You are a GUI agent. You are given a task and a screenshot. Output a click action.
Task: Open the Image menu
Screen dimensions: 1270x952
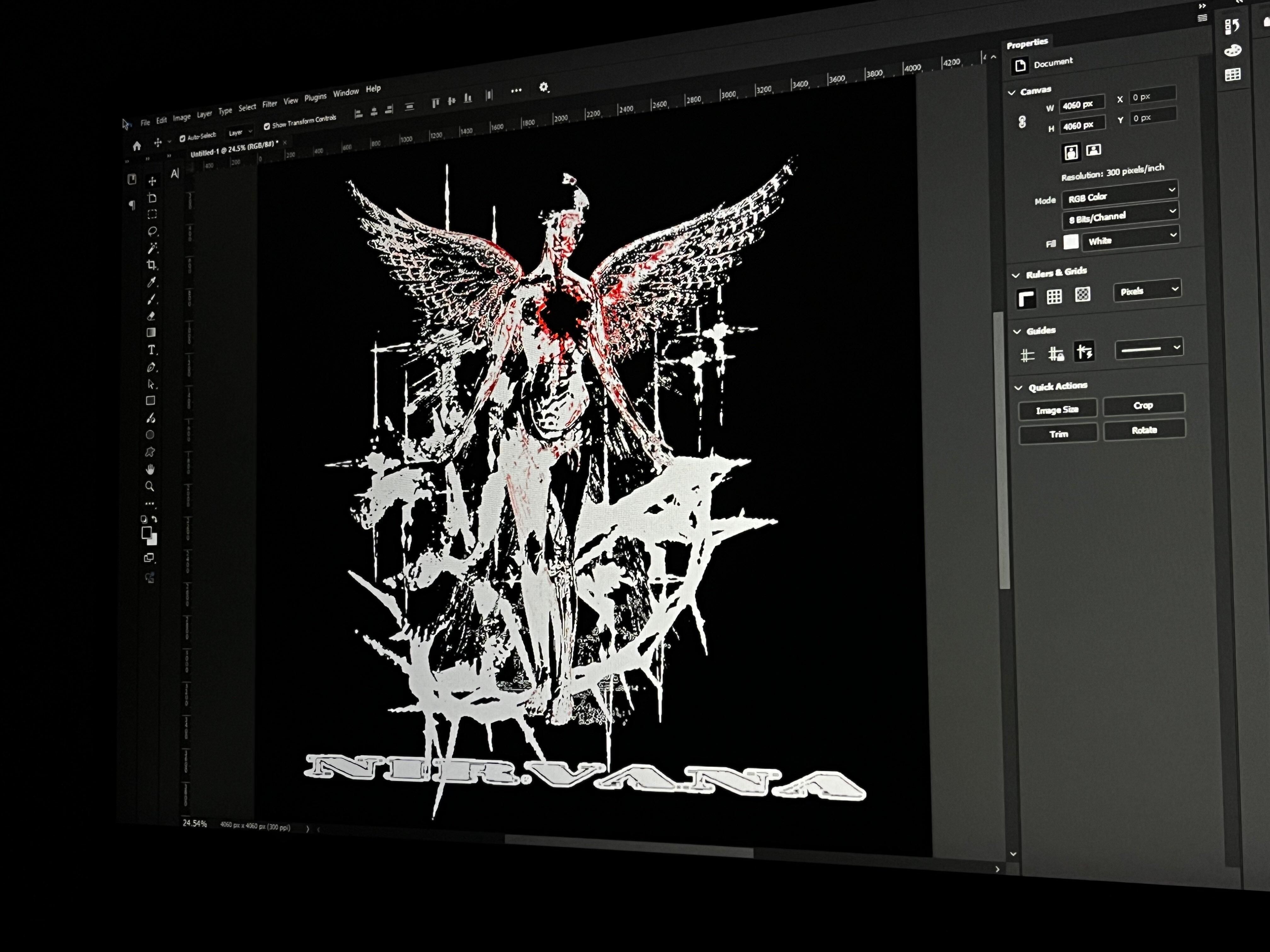click(x=181, y=118)
